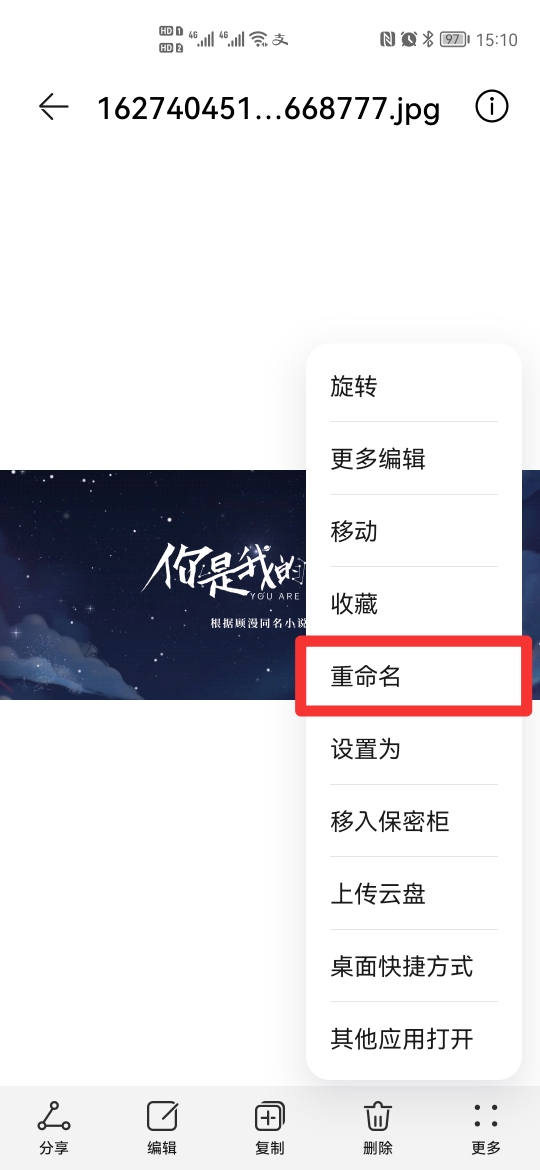Tap Bluetooth icon in status bar
The width and height of the screenshot is (540, 1170).
tap(428, 39)
